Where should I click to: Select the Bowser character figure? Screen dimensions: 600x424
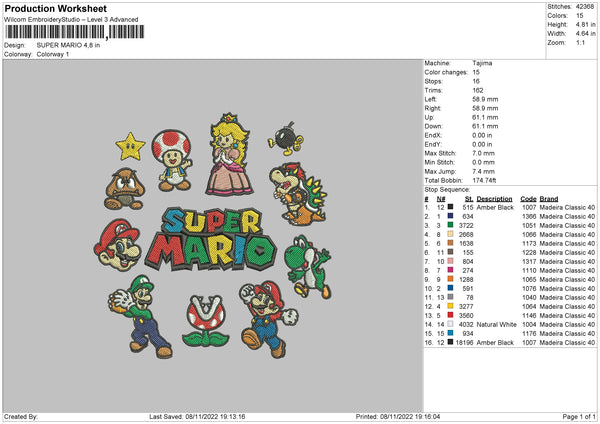coord(299,194)
